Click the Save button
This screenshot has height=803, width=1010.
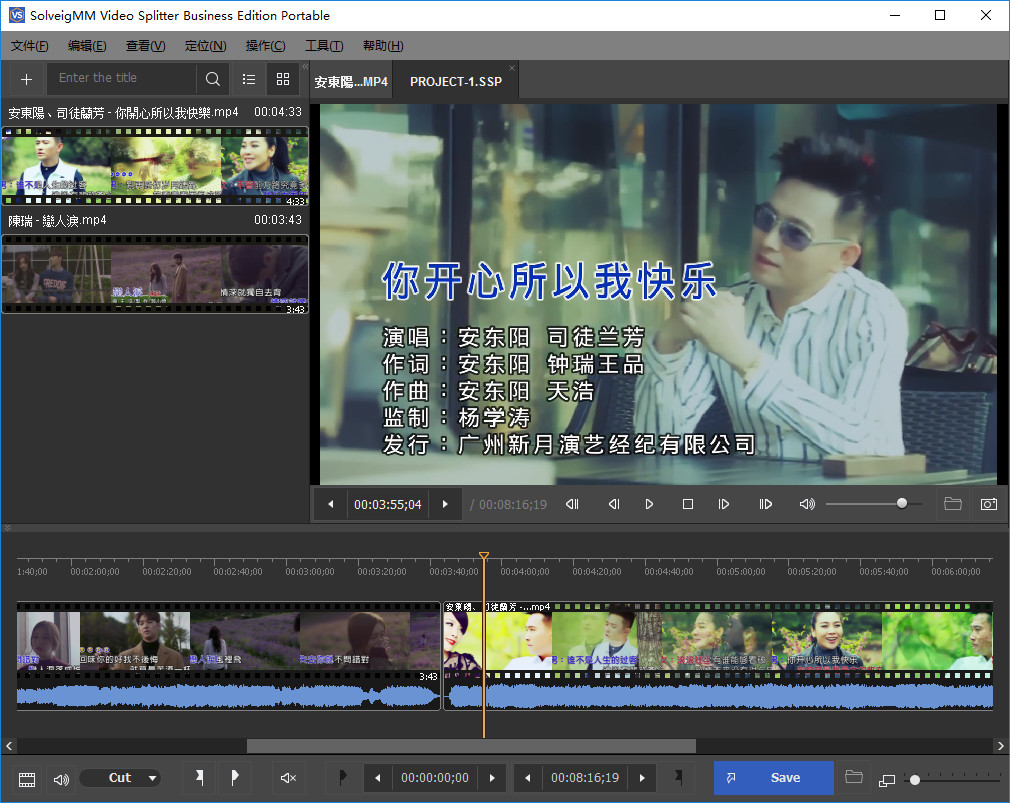click(773, 777)
